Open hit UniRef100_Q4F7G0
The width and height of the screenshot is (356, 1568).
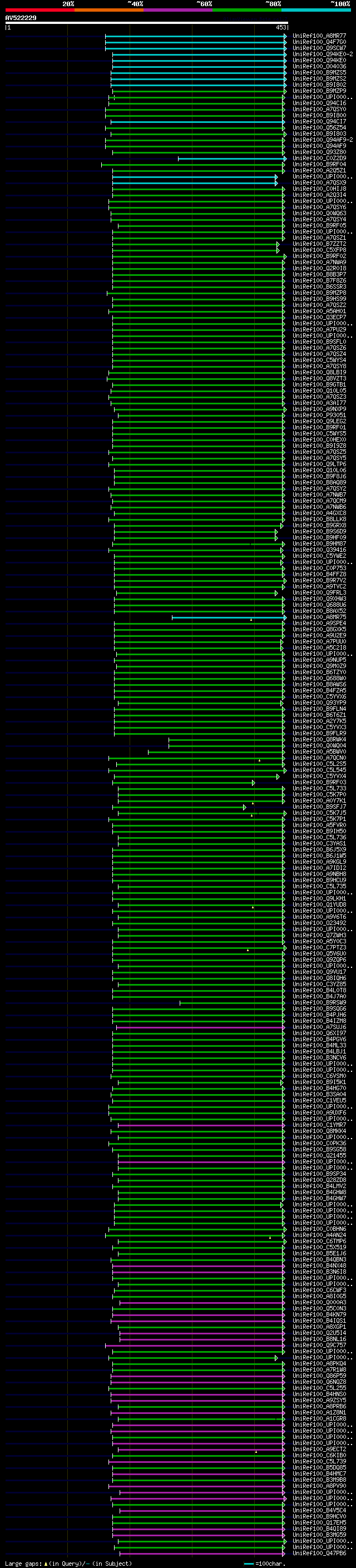click(x=319, y=42)
